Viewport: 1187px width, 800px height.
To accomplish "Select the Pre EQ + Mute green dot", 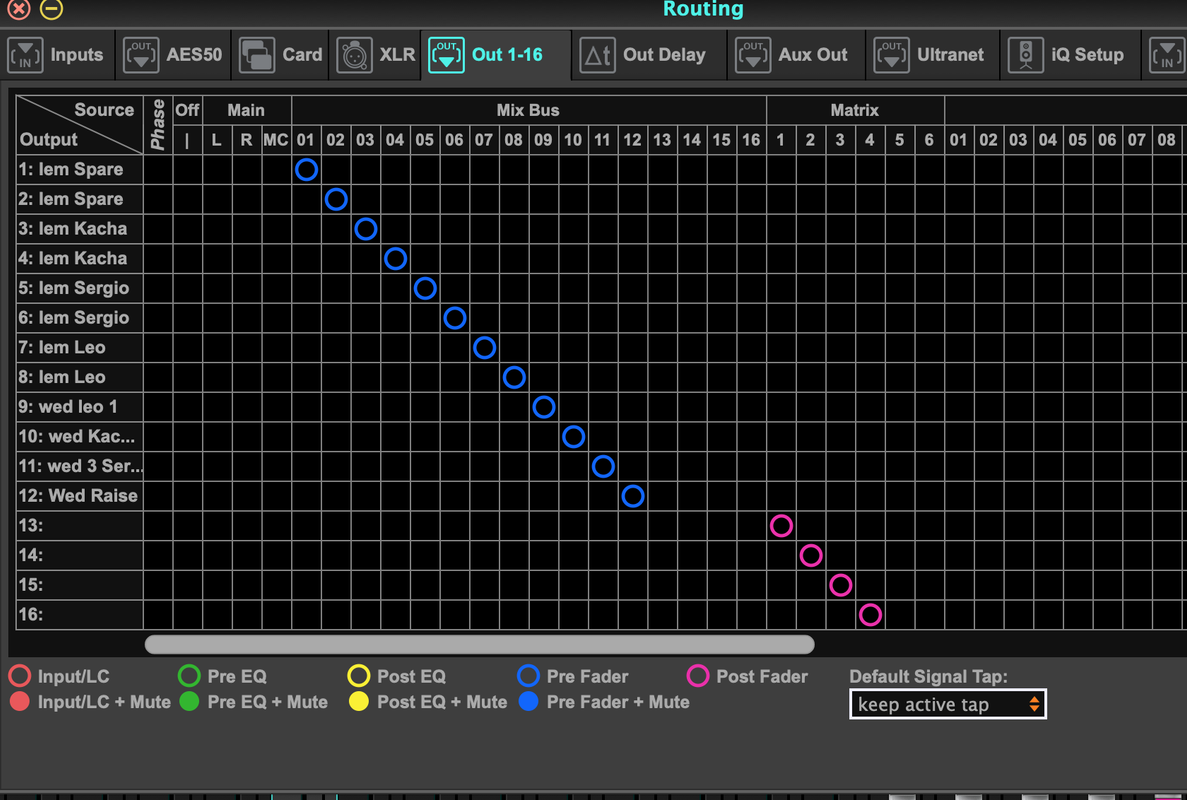I will [189, 702].
